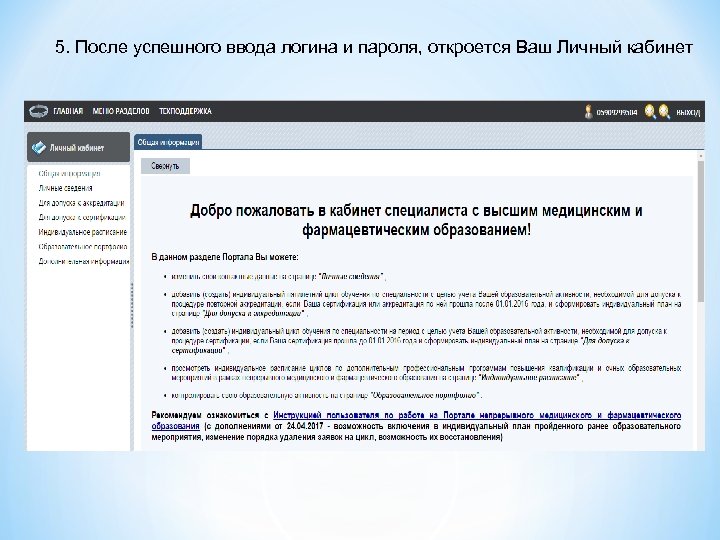Click the Свернуть button

click(165, 166)
